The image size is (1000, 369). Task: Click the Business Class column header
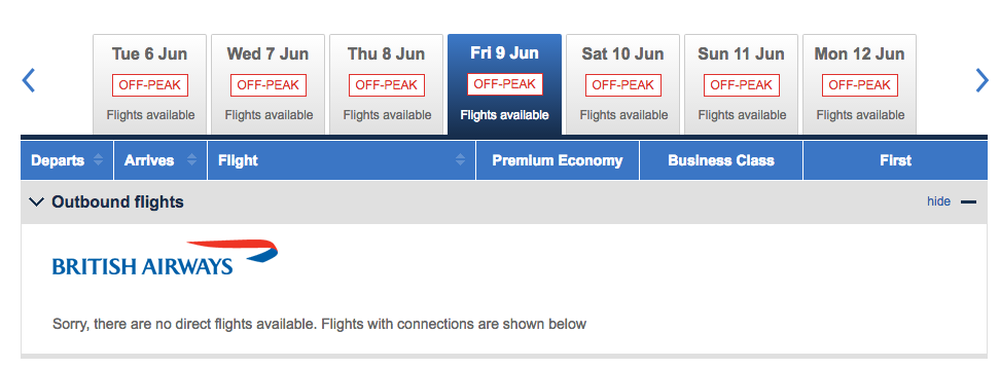tap(721, 161)
